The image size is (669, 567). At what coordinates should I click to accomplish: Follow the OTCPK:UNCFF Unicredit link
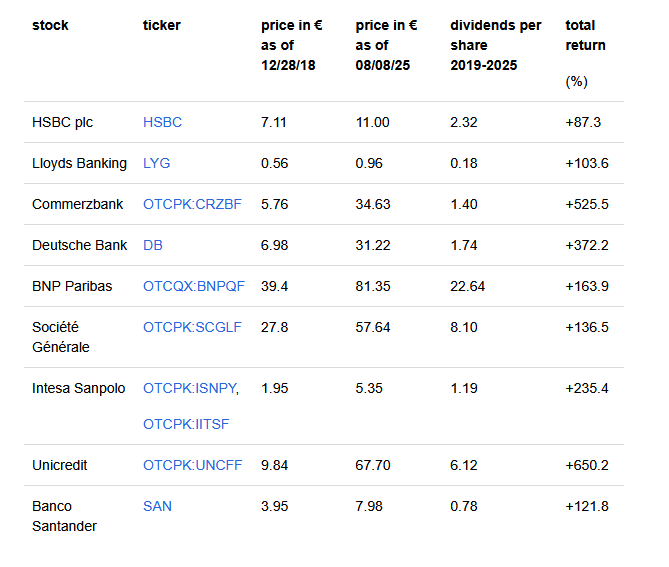[192, 465]
